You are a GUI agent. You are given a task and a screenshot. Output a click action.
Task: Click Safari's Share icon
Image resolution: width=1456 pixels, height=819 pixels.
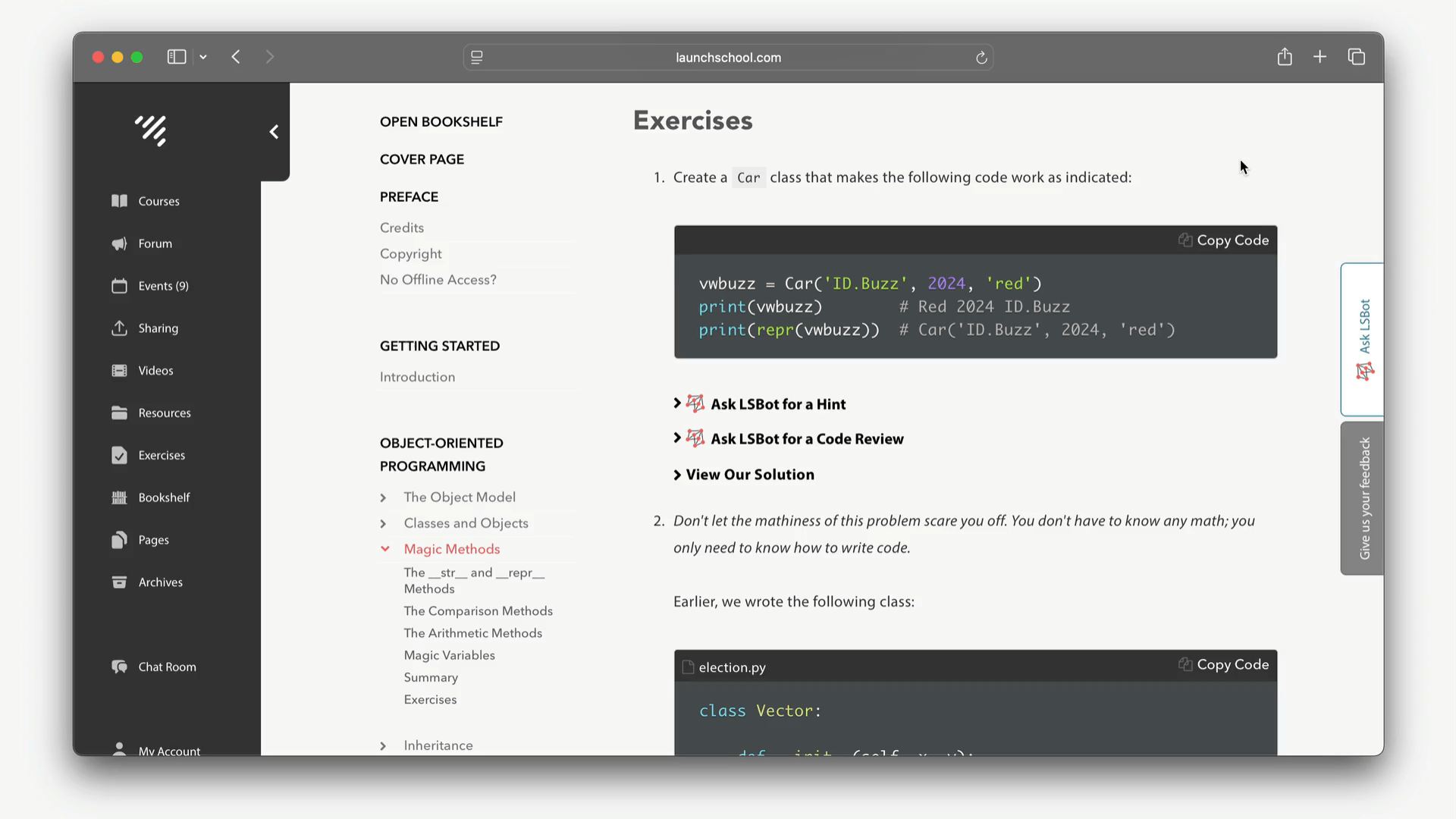click(1284, 57)
